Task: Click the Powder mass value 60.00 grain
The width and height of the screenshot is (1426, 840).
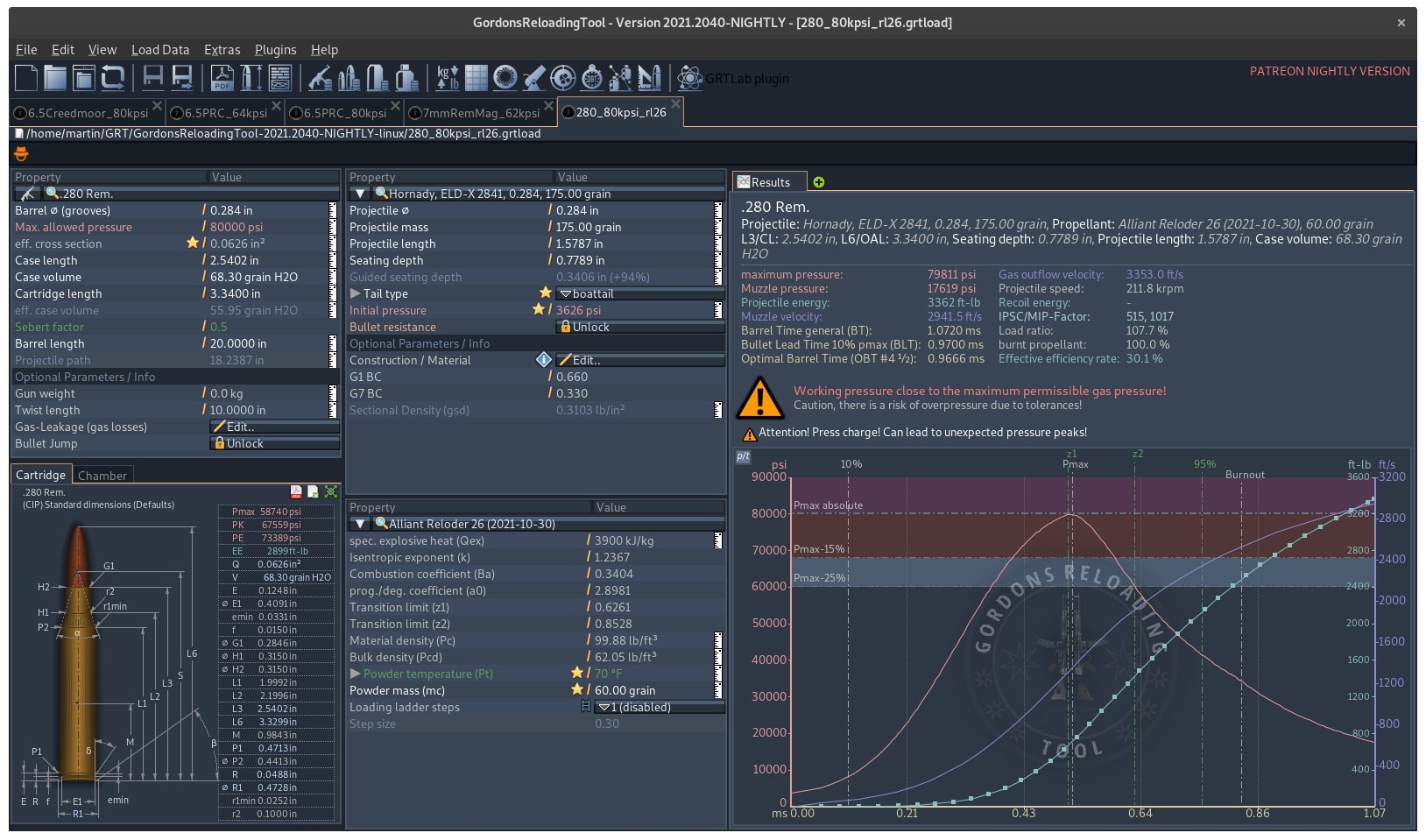Action: tap(625, 690)
